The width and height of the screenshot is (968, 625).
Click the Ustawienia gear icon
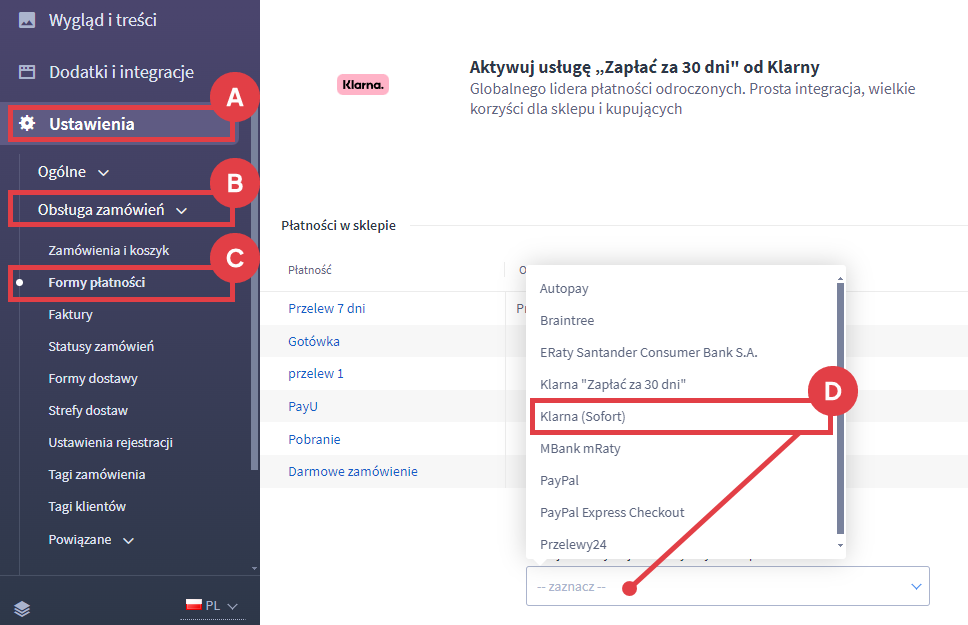[27, 124]
